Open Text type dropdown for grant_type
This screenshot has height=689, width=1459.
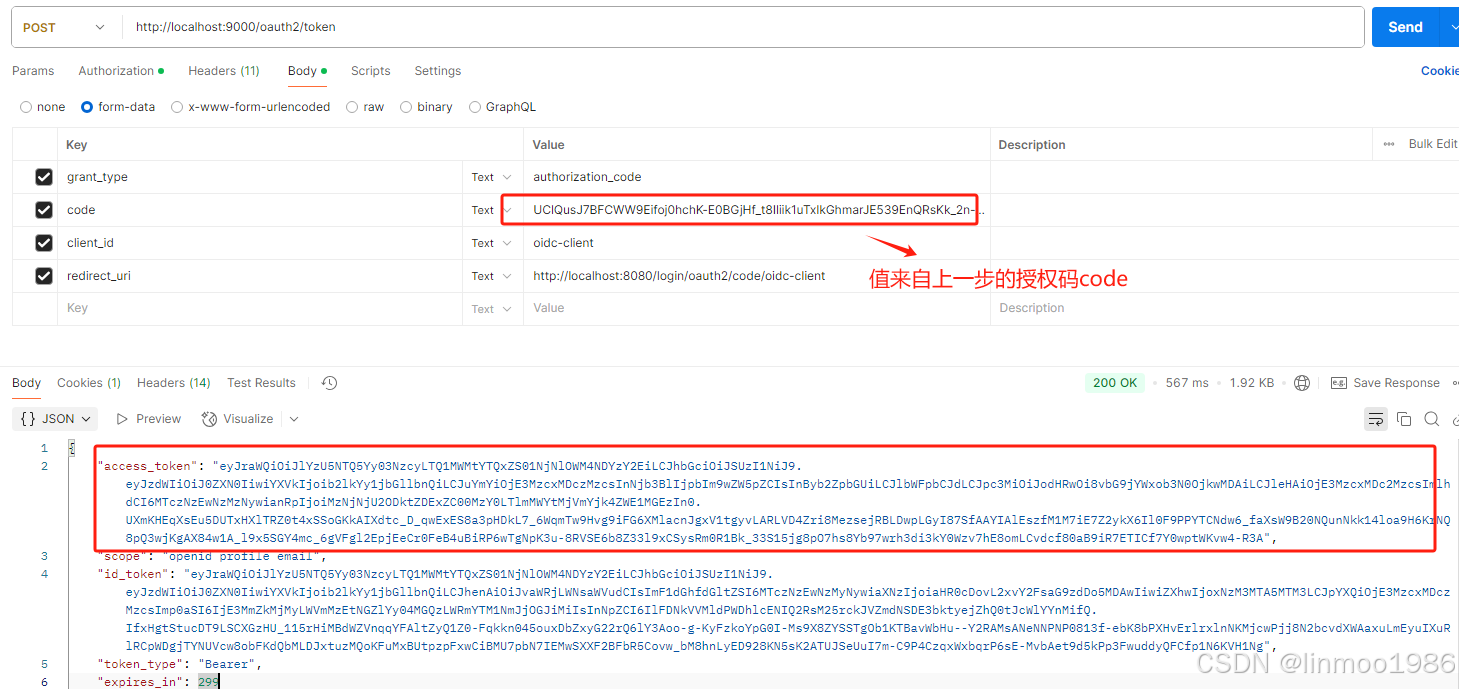[492, 177]
